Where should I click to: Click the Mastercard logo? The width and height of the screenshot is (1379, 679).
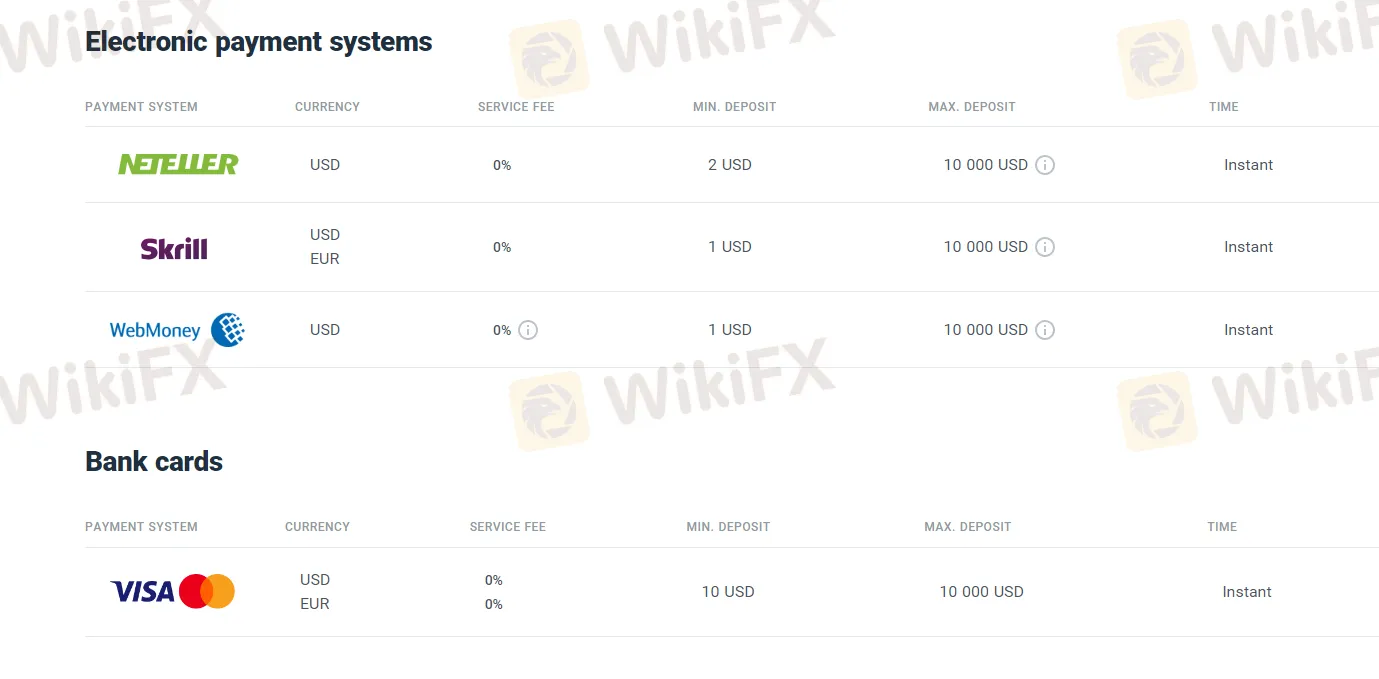click(207, 592)
